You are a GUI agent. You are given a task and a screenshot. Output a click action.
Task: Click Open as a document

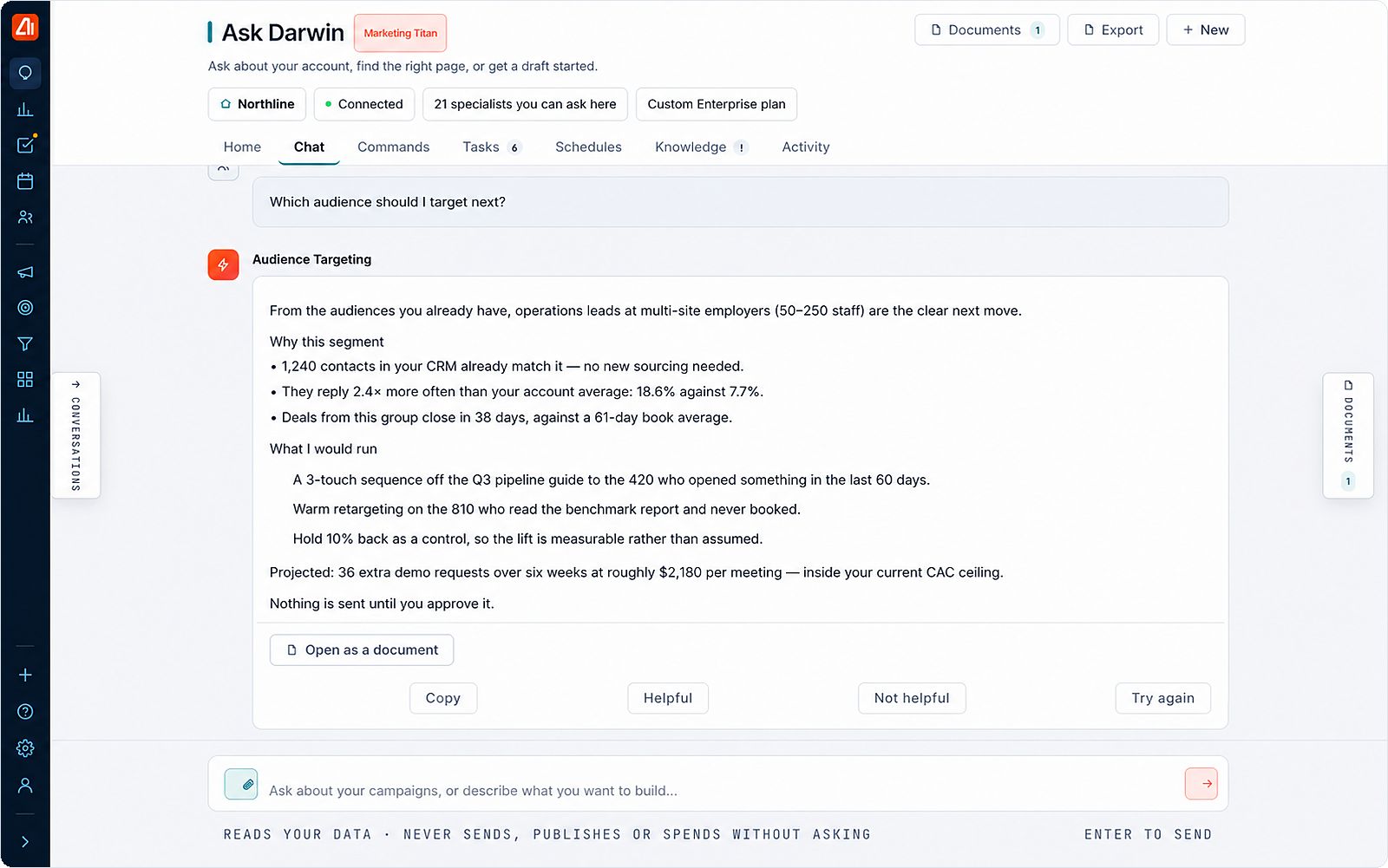[362, 650]
